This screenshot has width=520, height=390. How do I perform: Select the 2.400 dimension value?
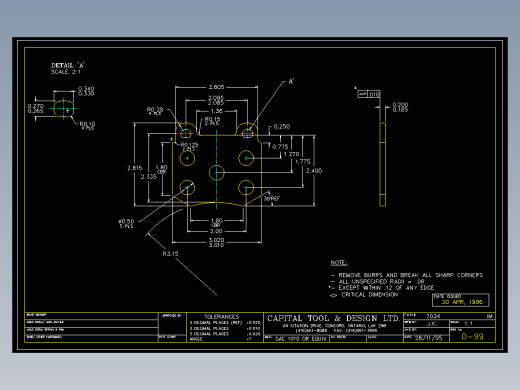tap(314, 171)
